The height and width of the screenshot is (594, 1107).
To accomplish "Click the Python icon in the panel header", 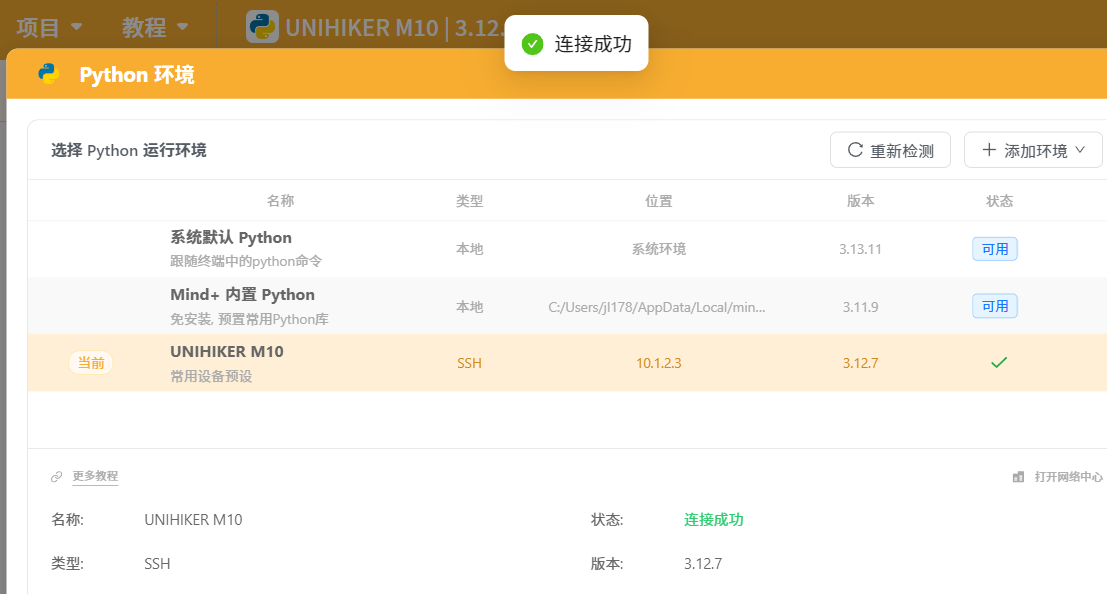I will 49,73.
